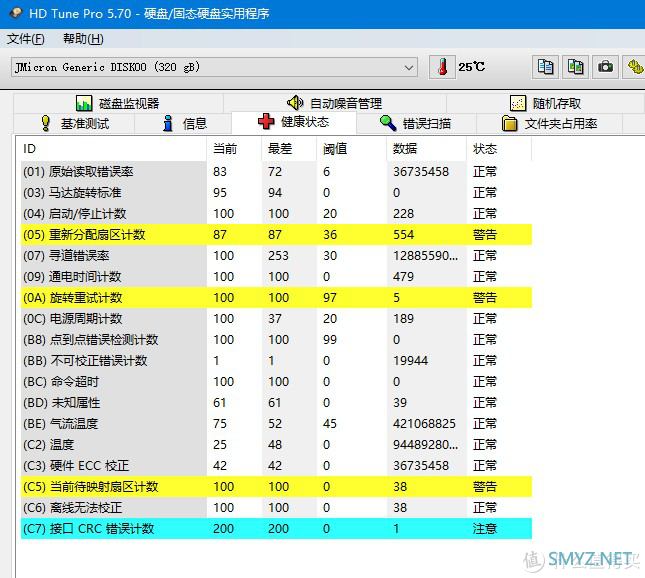Image resolution: width=645 pixels, height=578 pixels.
Task: Open the 帮助(H) menu
Action: coord(83,39)
